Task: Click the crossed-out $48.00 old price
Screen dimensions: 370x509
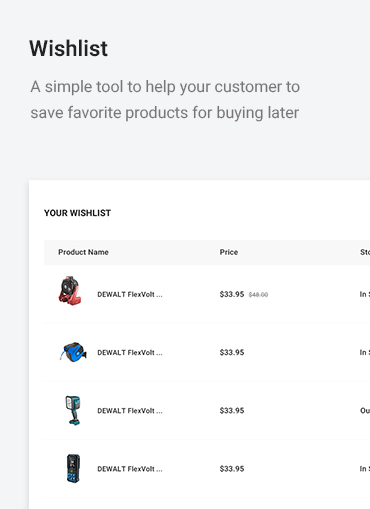Action: click(258, 295)
